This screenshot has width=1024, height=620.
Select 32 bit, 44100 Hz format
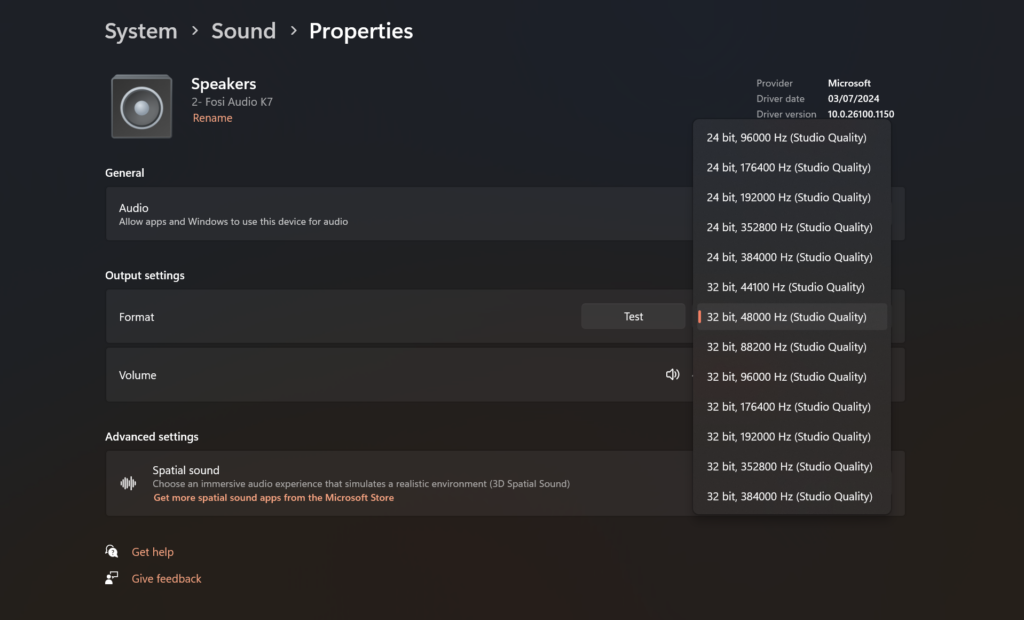pos(785,287)
